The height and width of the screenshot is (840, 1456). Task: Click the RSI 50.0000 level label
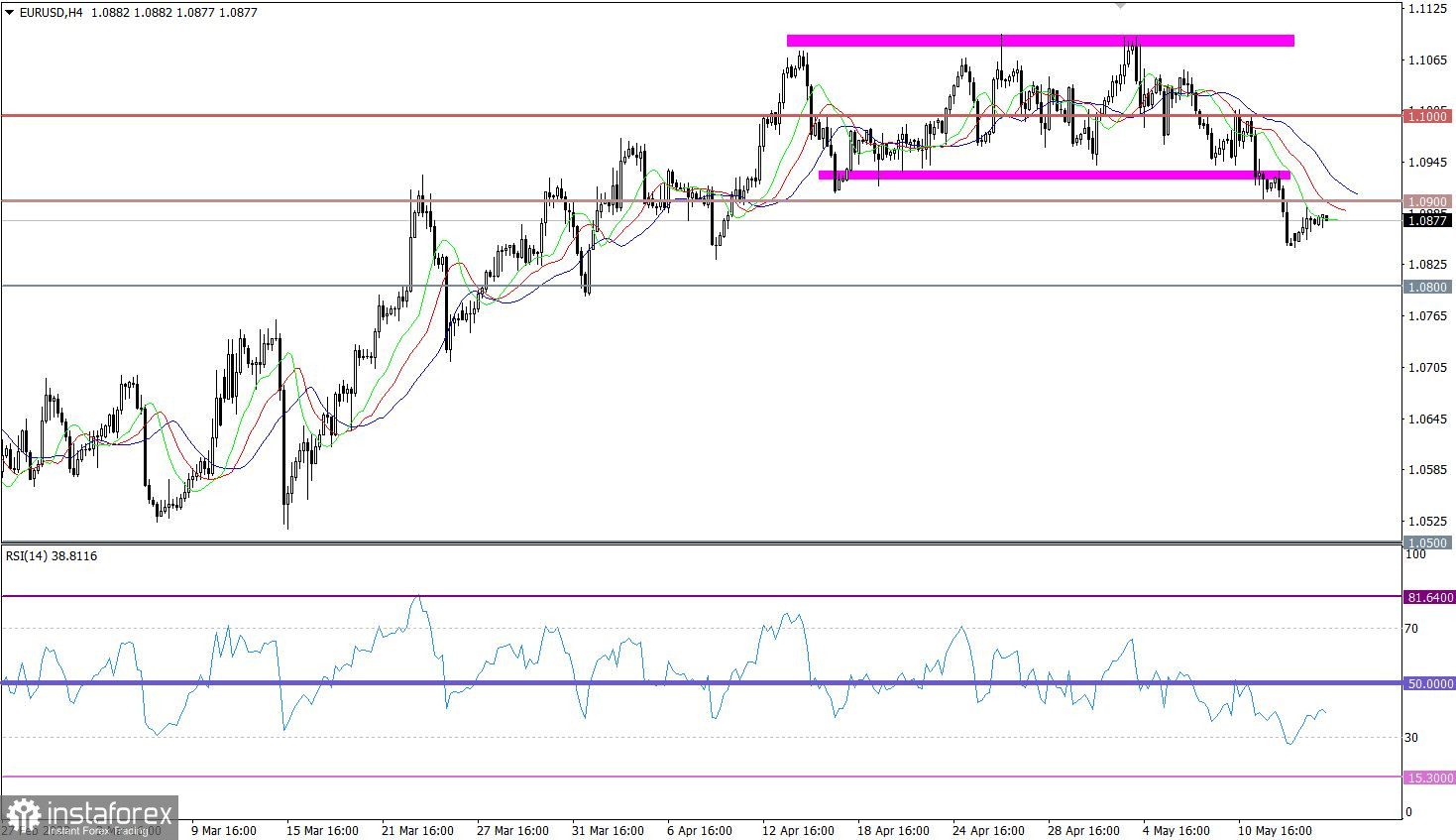pos(1429,683)
